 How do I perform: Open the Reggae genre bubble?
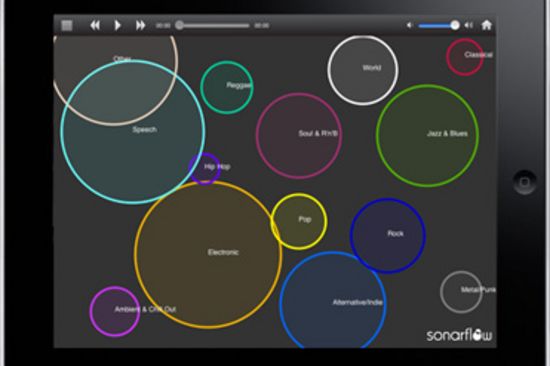(x=227, y=87)
